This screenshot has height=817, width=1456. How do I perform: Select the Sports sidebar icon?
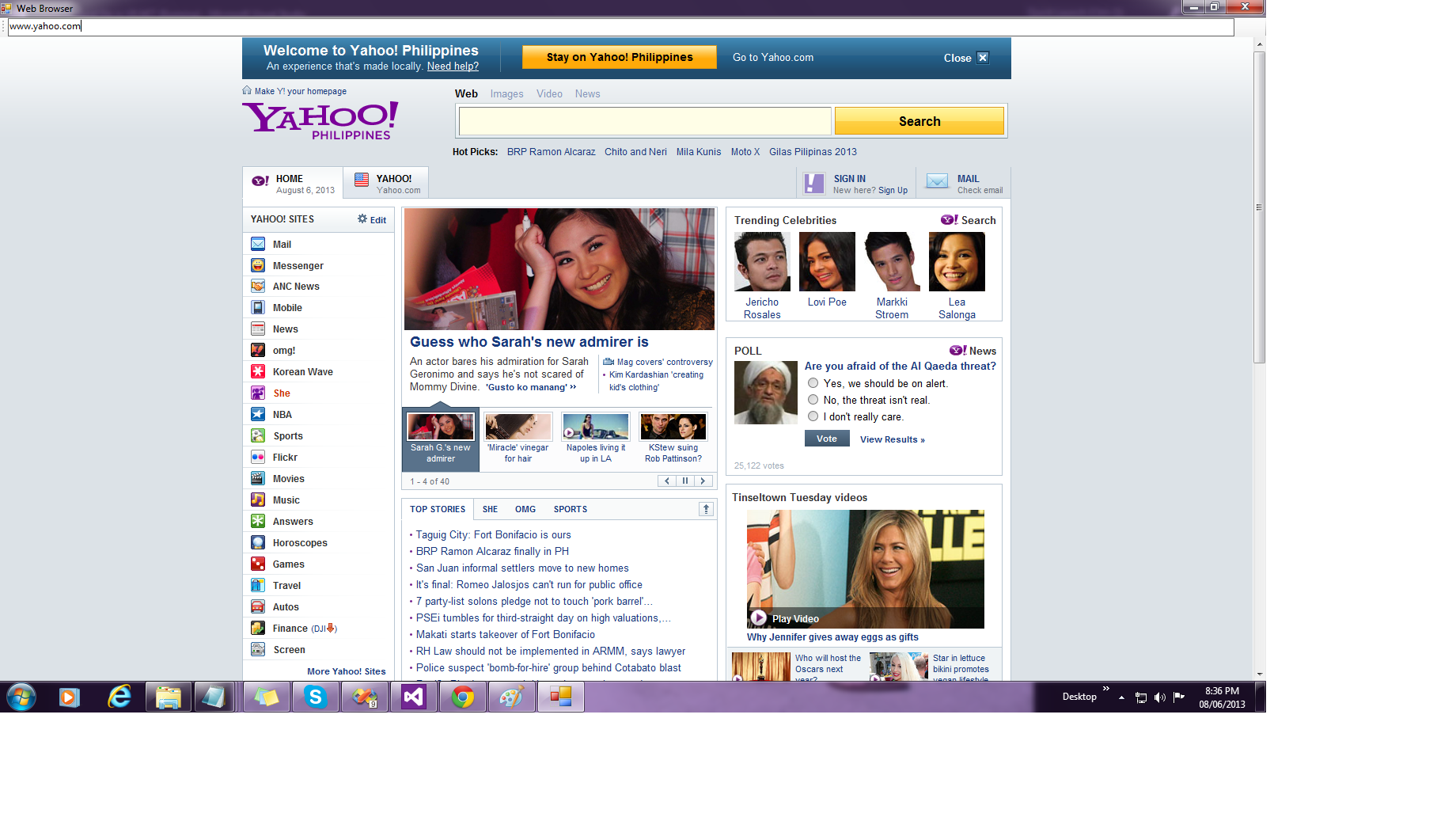click(258, 435)
